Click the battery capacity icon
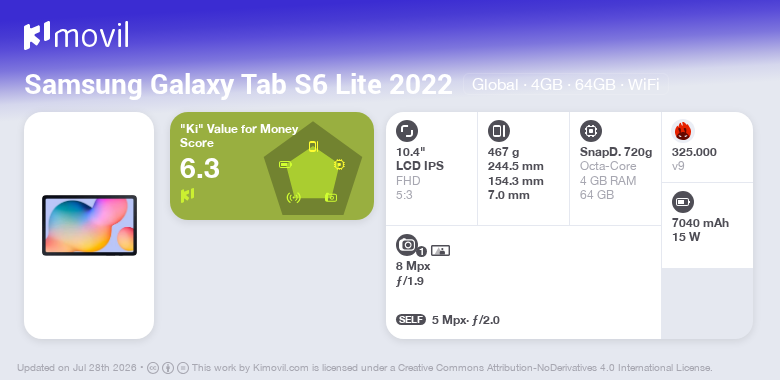Viewport: 780px width, 380px height. (x=683, y=202)
